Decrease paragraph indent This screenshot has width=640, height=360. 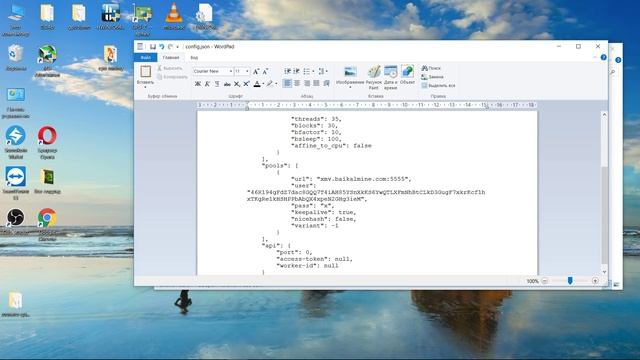click(287, 71)
